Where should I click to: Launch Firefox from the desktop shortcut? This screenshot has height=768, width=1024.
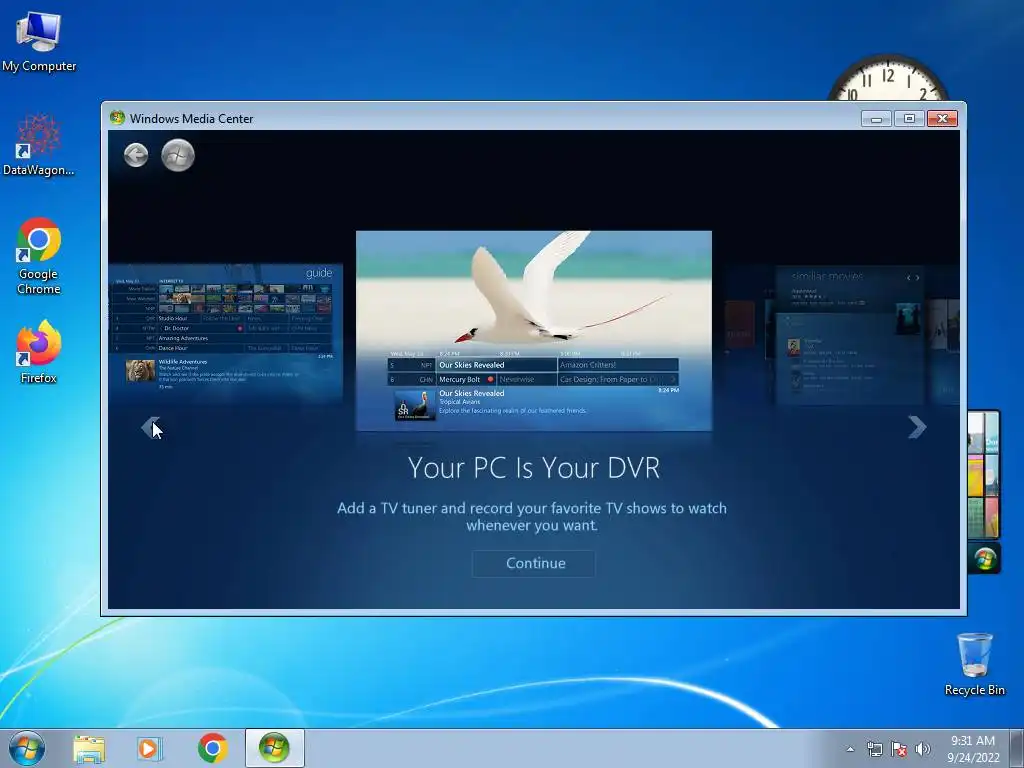[39, 352]
